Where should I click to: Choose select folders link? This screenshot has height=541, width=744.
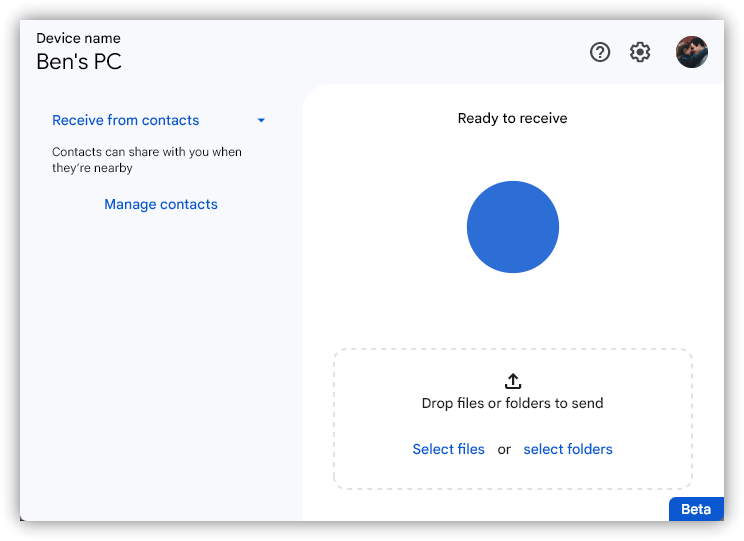[x=568, y=449]
